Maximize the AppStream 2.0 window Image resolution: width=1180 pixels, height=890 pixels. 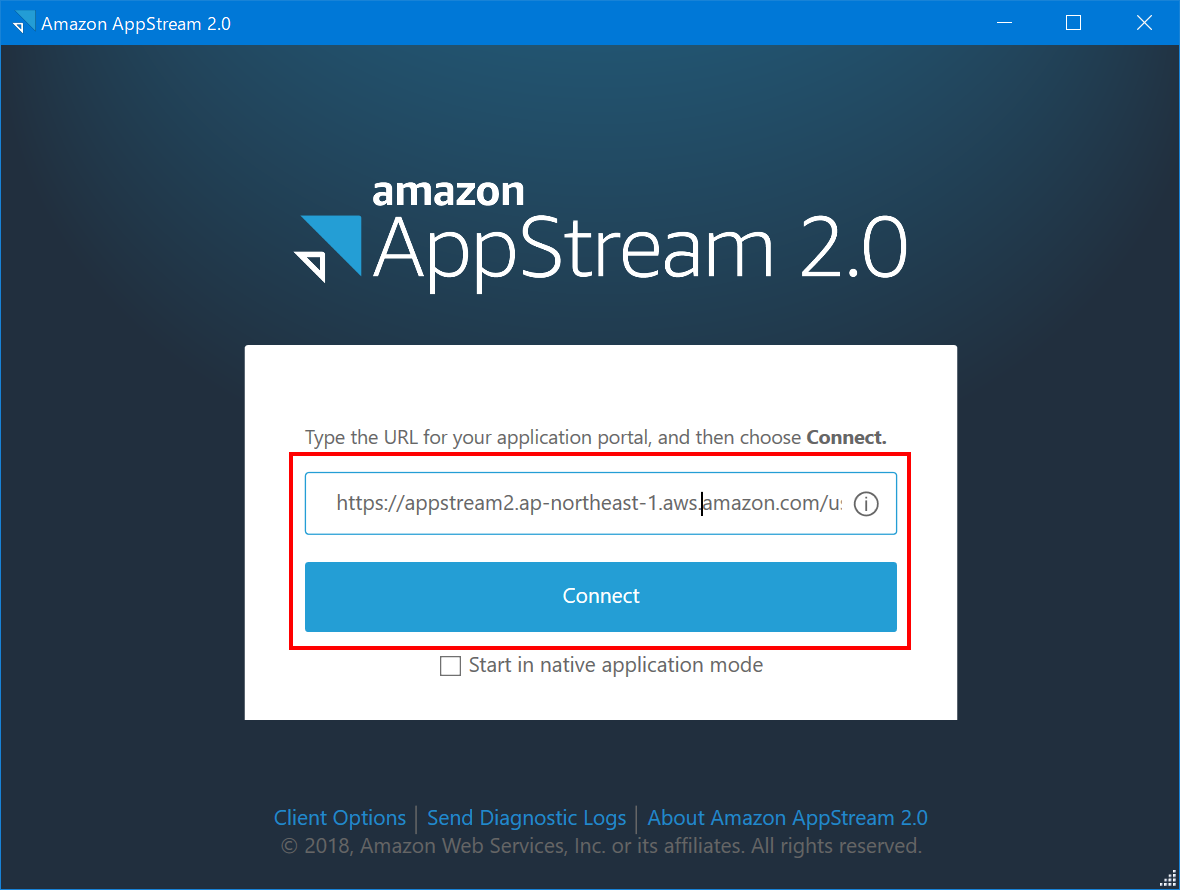(1073, 22)
